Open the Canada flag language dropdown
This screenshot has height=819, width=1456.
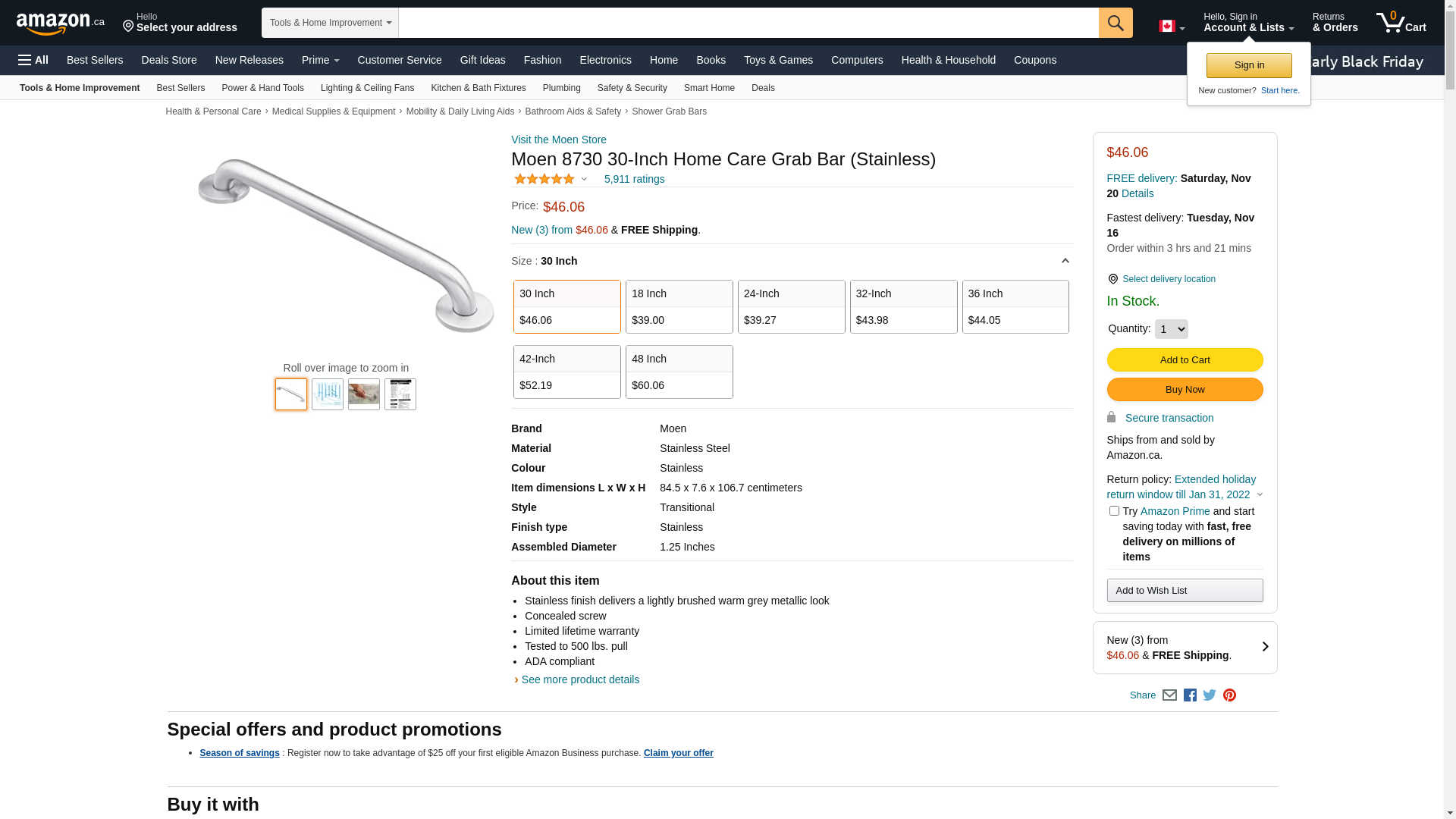coord(1171,27)
